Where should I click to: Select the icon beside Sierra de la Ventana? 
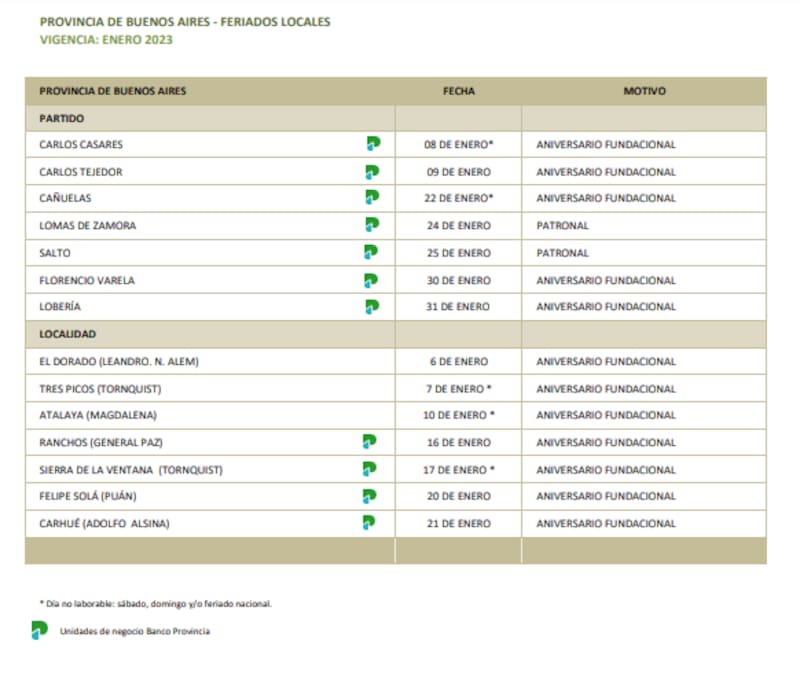(369, 469)
